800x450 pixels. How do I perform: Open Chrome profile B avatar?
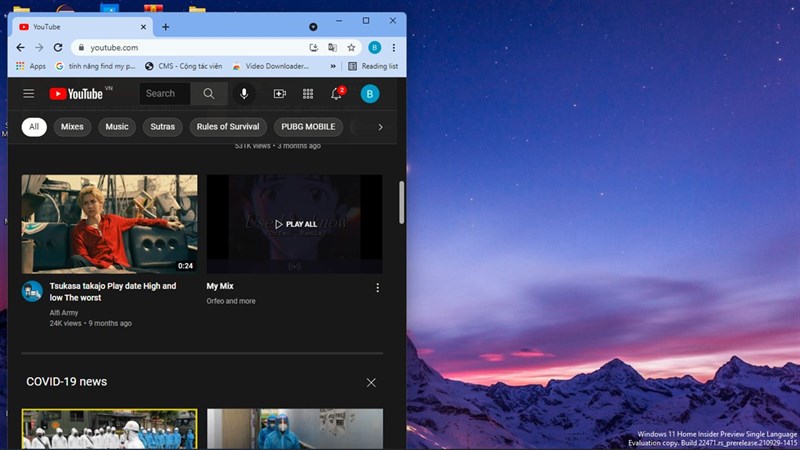click(374, 47)
